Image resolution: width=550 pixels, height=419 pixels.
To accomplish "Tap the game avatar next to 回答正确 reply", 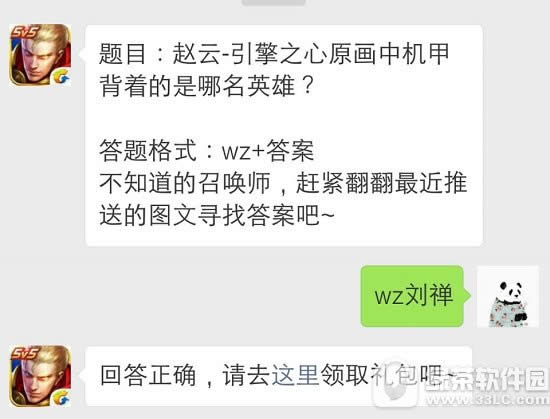I will point(40,377).
